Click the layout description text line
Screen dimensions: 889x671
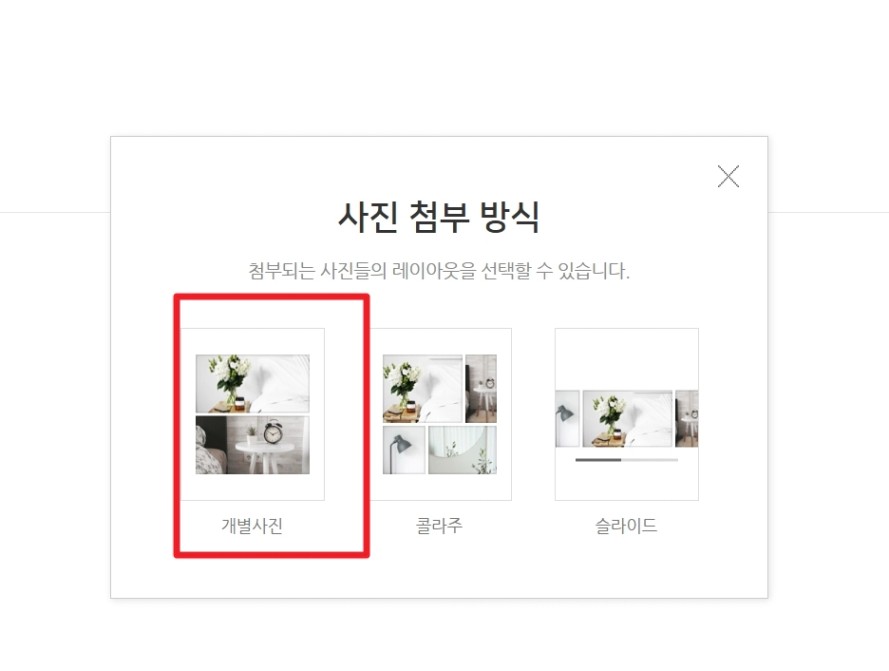click(x=439, y=271)
